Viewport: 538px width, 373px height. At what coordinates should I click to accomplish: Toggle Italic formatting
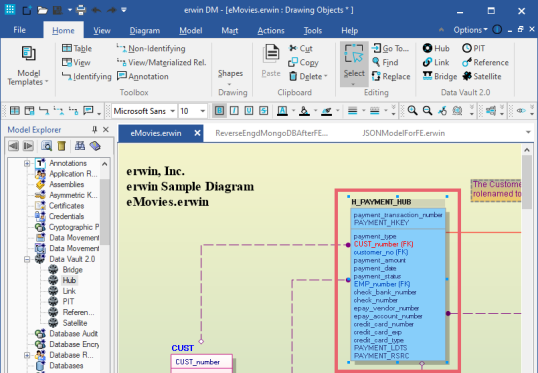tap(234, 110)
